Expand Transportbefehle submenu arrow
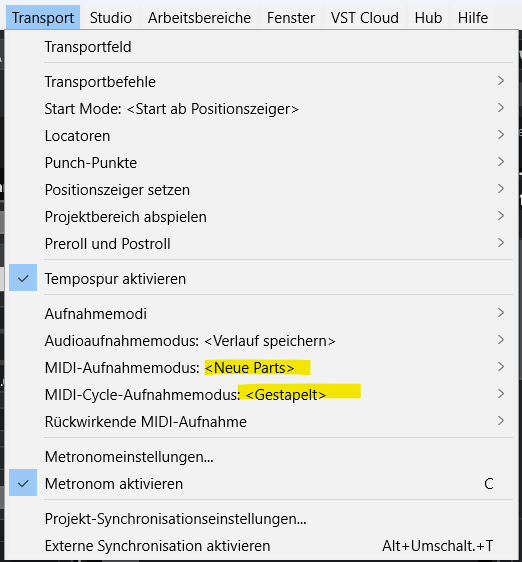Image resolution: width=522 pixels, height=562 pixels. pyautogui.click(x=501, y=81)
